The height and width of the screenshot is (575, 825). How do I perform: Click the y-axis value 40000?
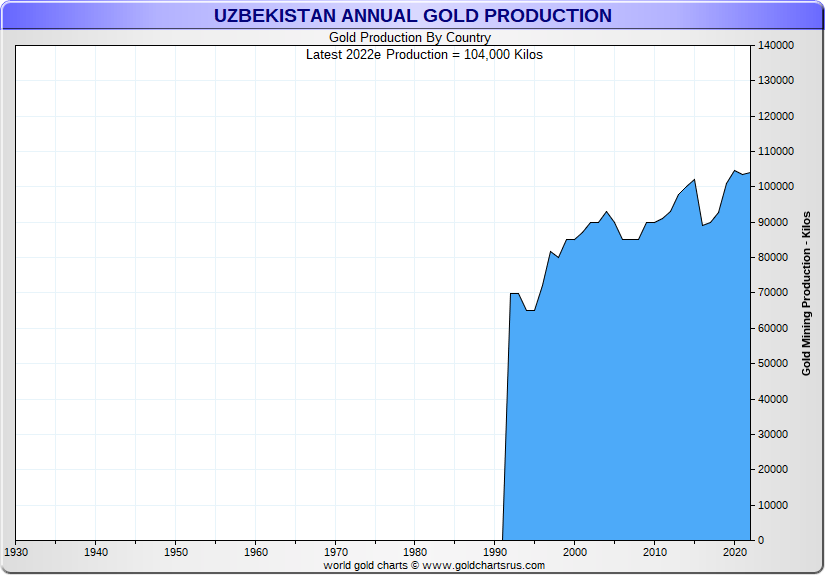(x=773, y=399)
